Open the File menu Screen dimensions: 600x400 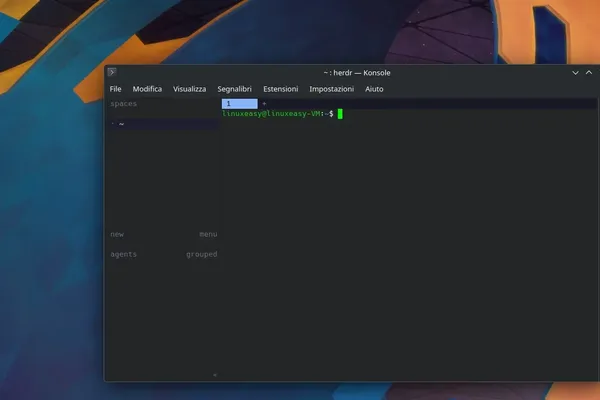(x=115, y=89)
